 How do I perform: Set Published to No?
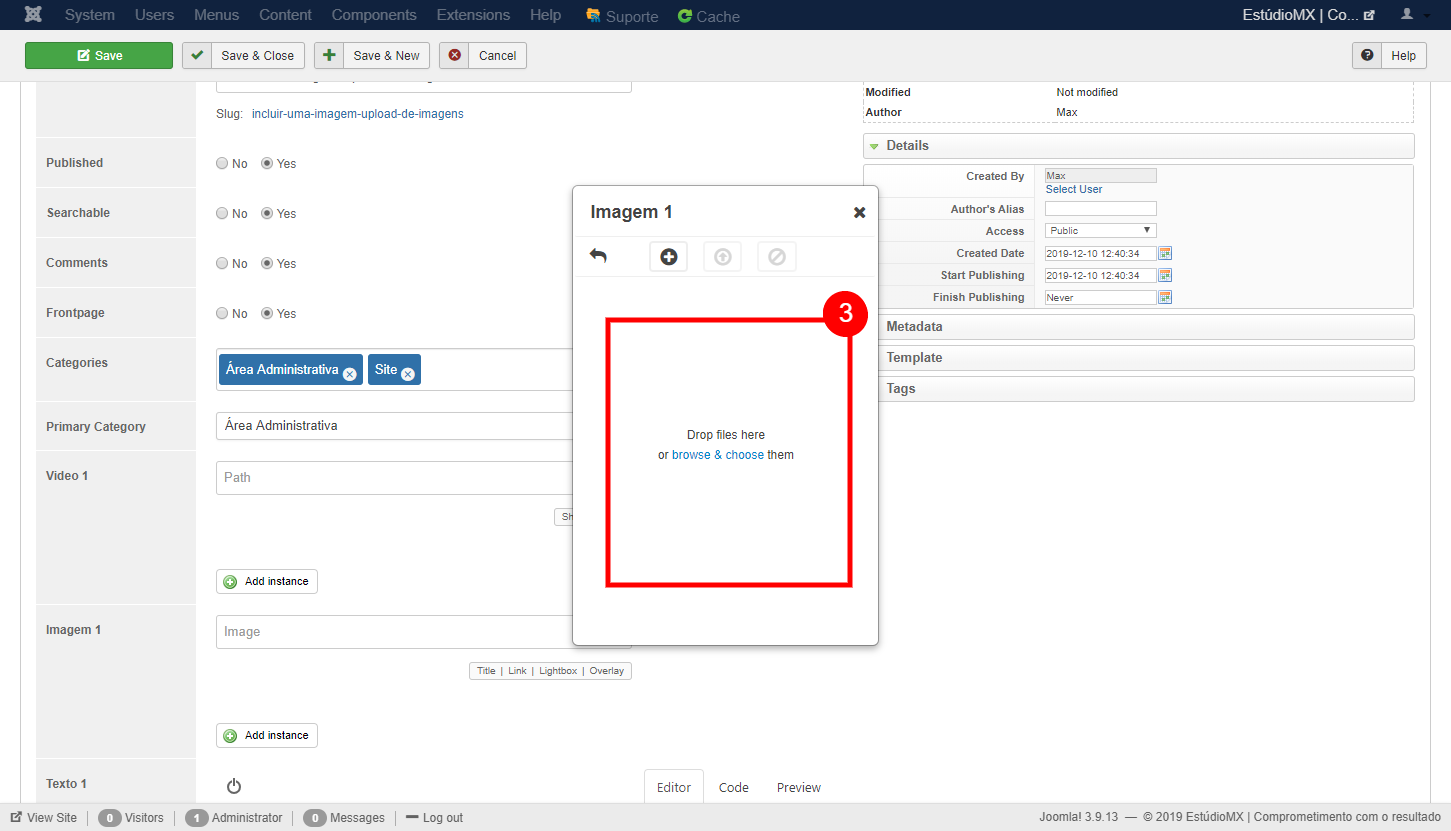pyautogui.click(x=222, y=164)
